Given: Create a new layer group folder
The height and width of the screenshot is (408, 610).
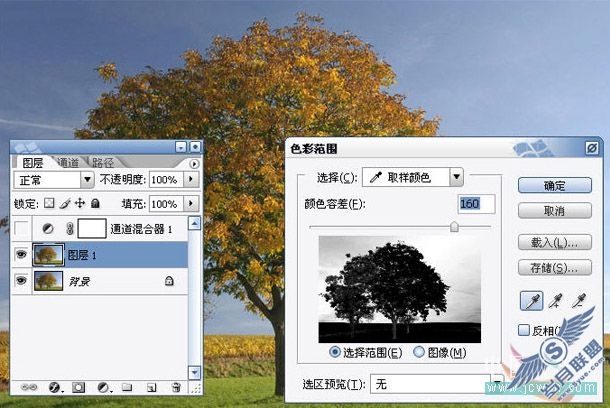Looking at the screenshot, I should point(127,387).
